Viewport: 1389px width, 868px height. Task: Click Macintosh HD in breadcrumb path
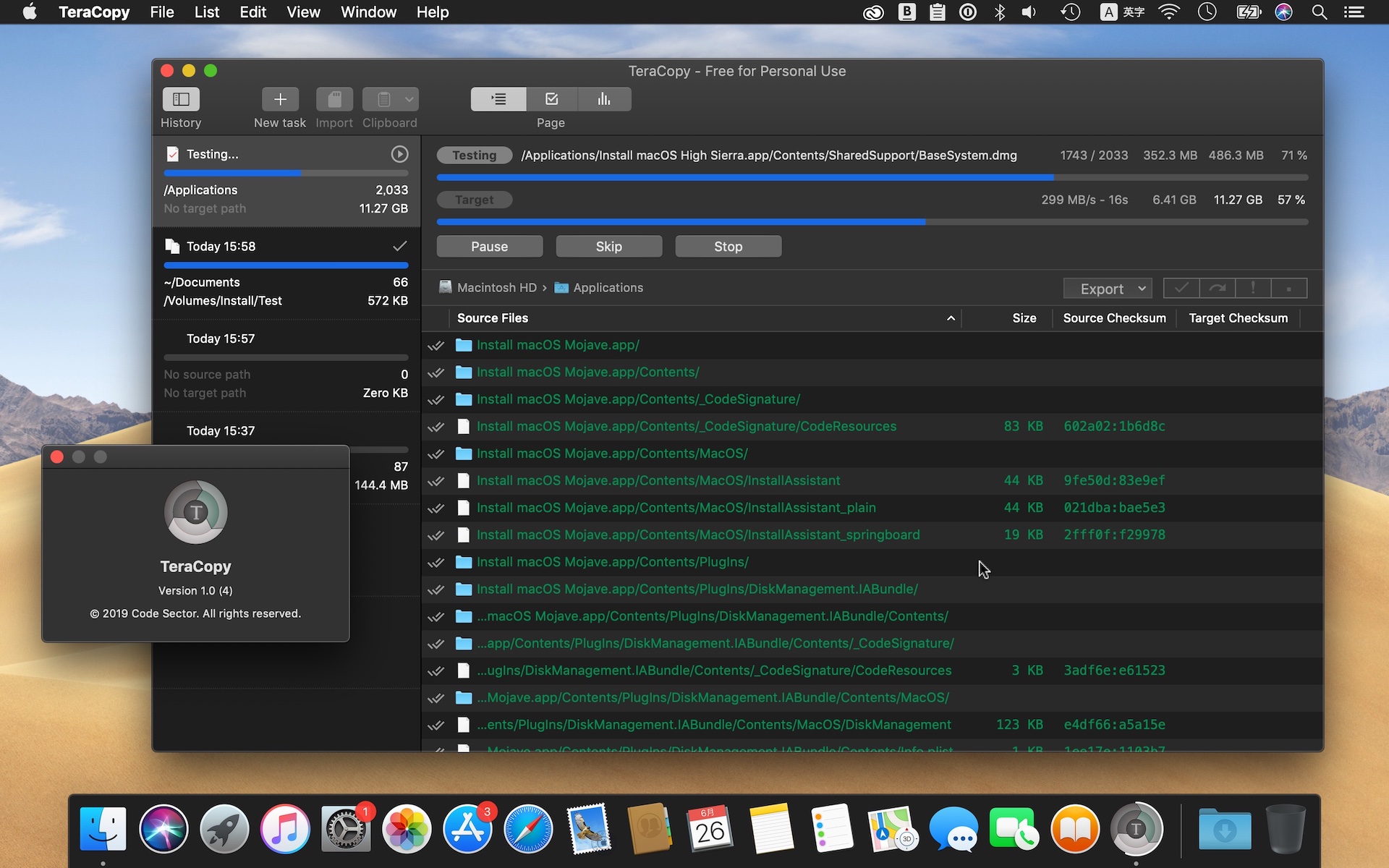(x=488, y=288)
